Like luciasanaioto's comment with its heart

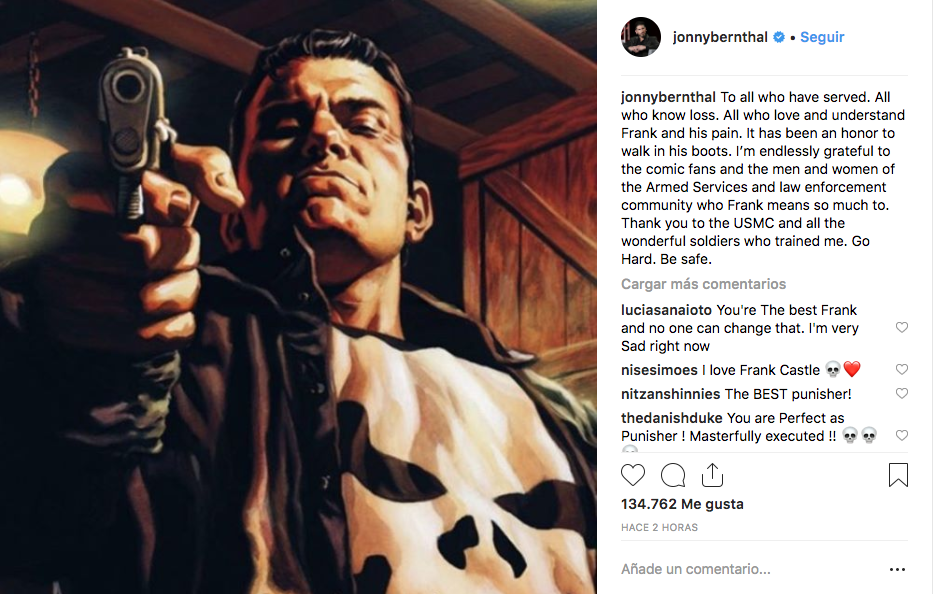click(901, 328)
